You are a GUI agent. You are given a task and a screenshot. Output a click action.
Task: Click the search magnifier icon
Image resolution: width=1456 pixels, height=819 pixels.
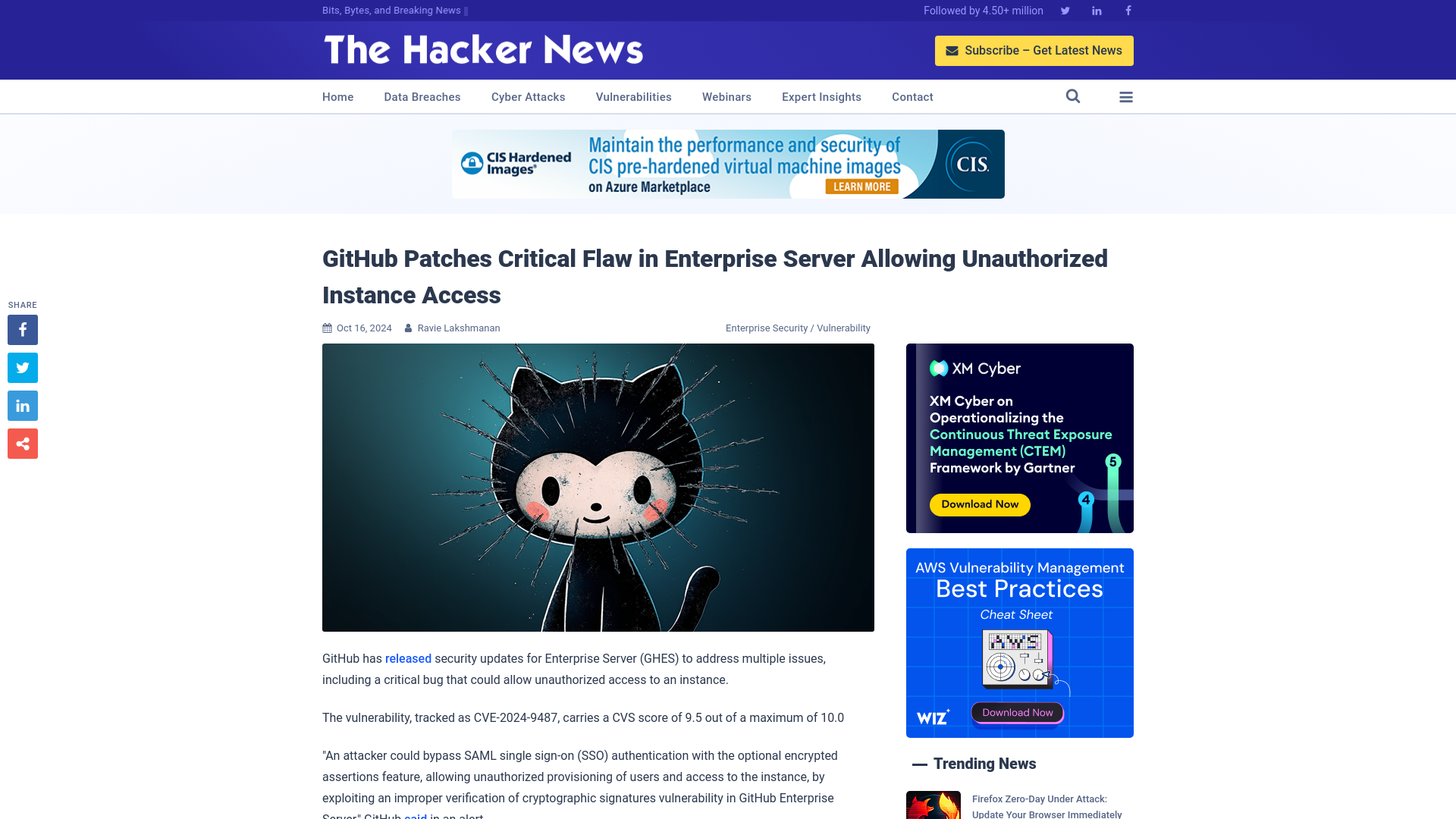pos(1073,96)
